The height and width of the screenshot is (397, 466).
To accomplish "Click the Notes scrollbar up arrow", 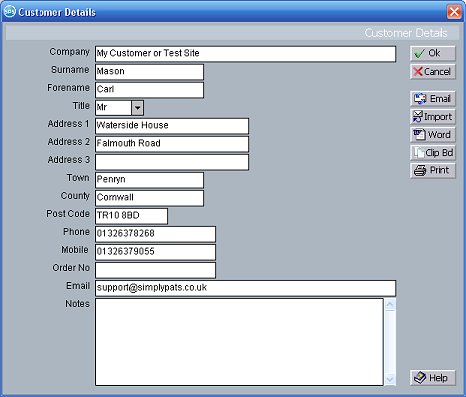I will [x=390, y=304].
